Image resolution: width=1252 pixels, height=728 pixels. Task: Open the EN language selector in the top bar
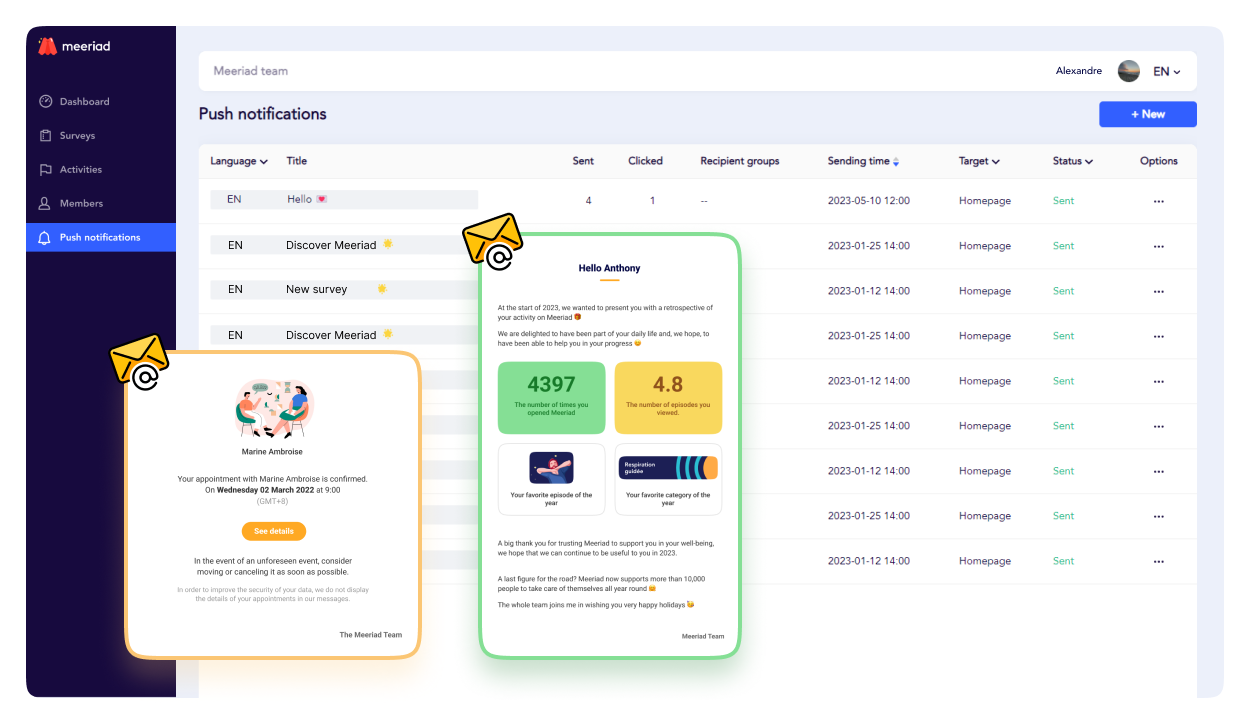click(x=1167, y=72)
